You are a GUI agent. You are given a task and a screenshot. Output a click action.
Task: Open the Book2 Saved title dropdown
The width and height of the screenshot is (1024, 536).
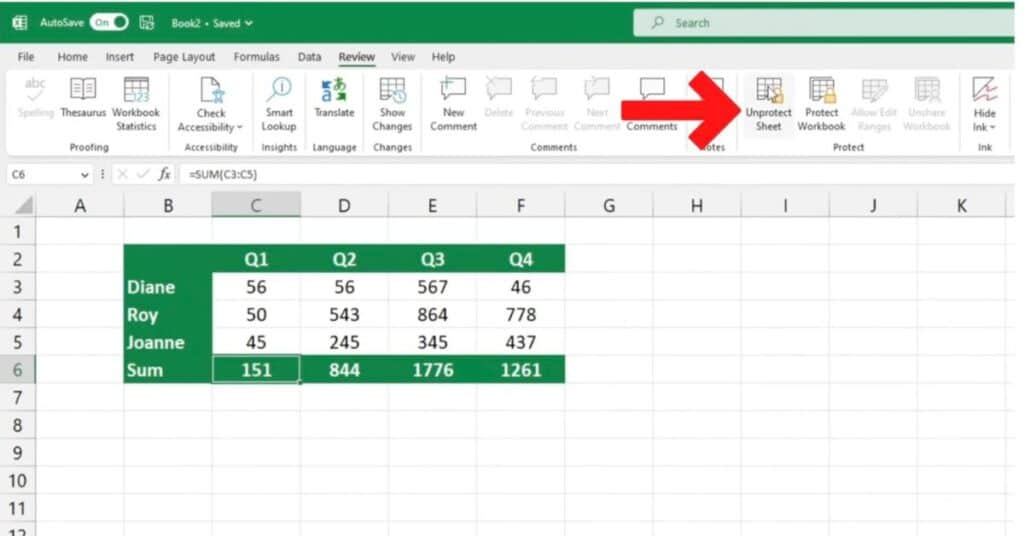coord(212,24)
